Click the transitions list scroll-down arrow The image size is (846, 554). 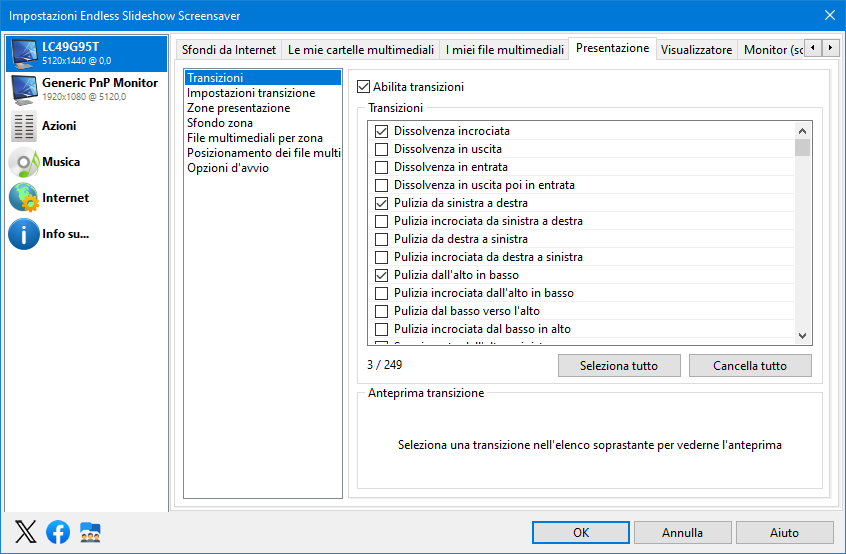coord(802,336)
